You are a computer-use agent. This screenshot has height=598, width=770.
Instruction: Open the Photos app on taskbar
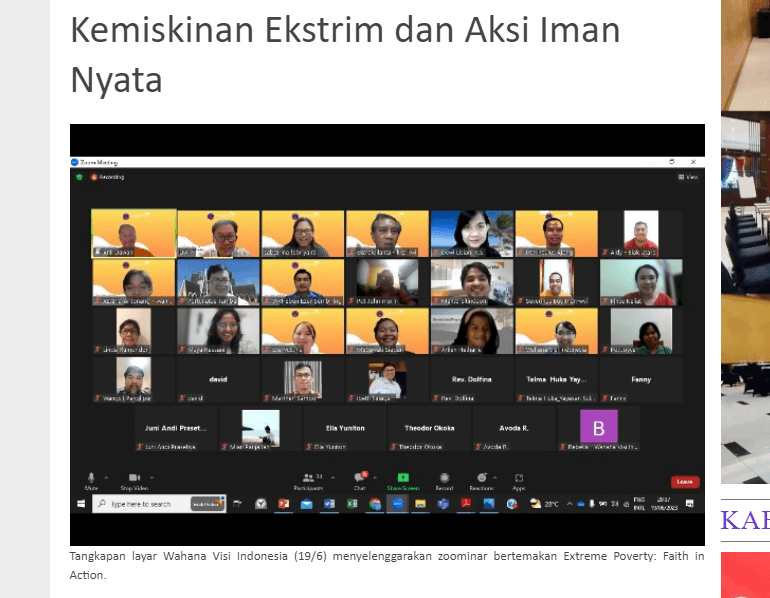pos(489,504)
